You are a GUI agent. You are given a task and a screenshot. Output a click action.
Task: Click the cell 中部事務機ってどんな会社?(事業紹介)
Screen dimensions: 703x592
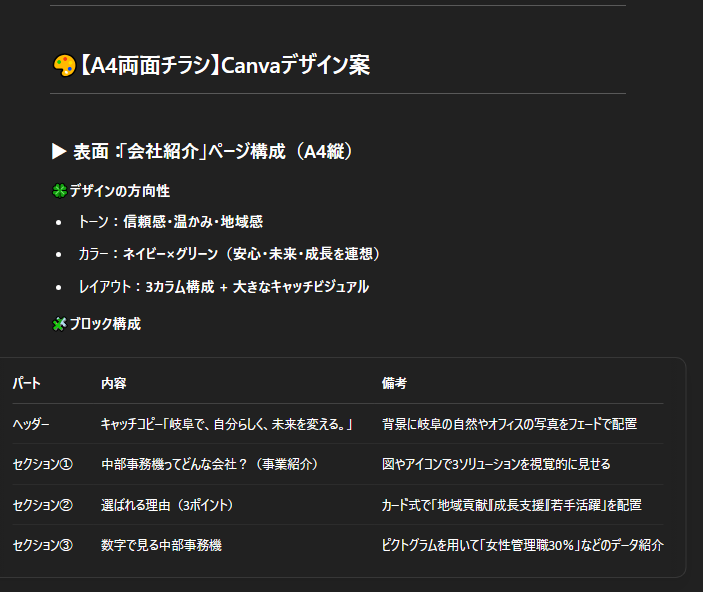[x=210, y=464]
